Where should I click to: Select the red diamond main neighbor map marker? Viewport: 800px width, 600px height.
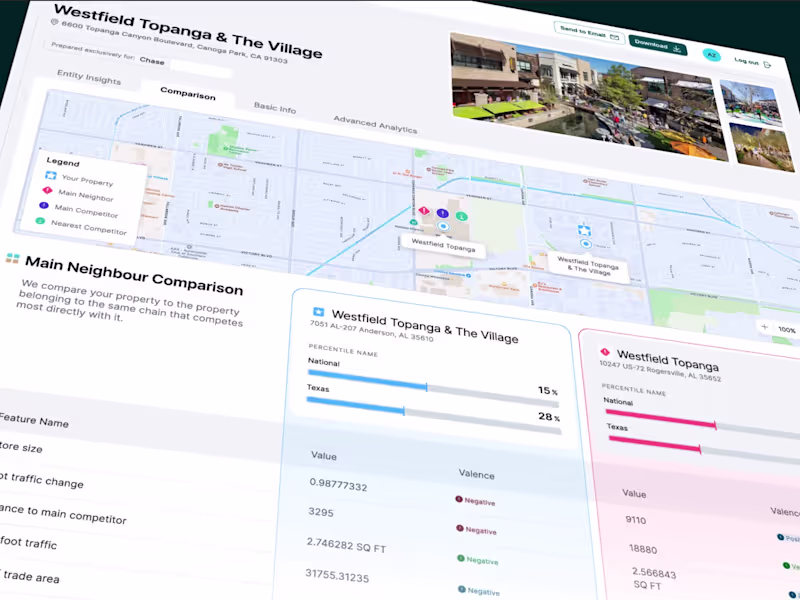point(424,210)
